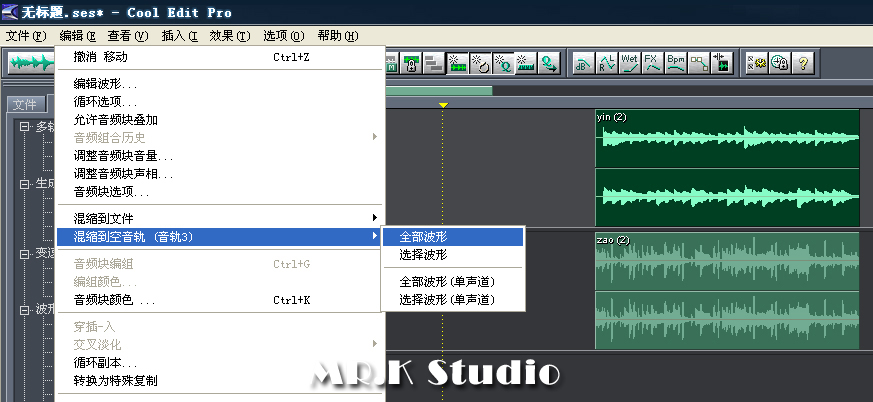Select the zao (2) audio clip
The image size is (873, 402).
(727, 291)
